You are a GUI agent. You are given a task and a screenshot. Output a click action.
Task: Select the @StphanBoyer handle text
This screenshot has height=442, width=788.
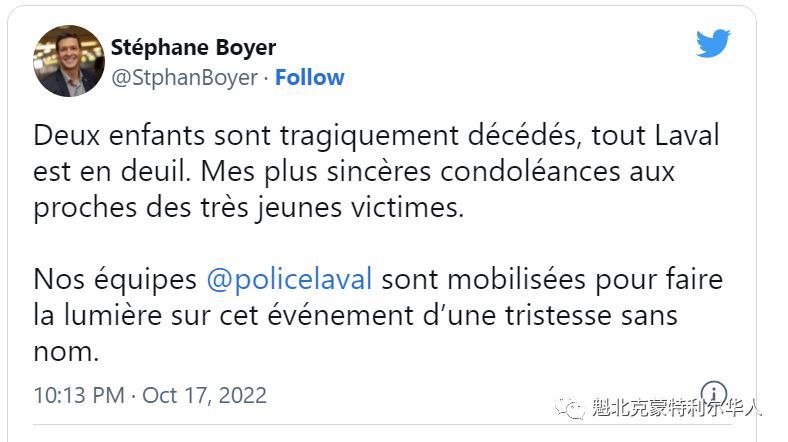[184, 77]
